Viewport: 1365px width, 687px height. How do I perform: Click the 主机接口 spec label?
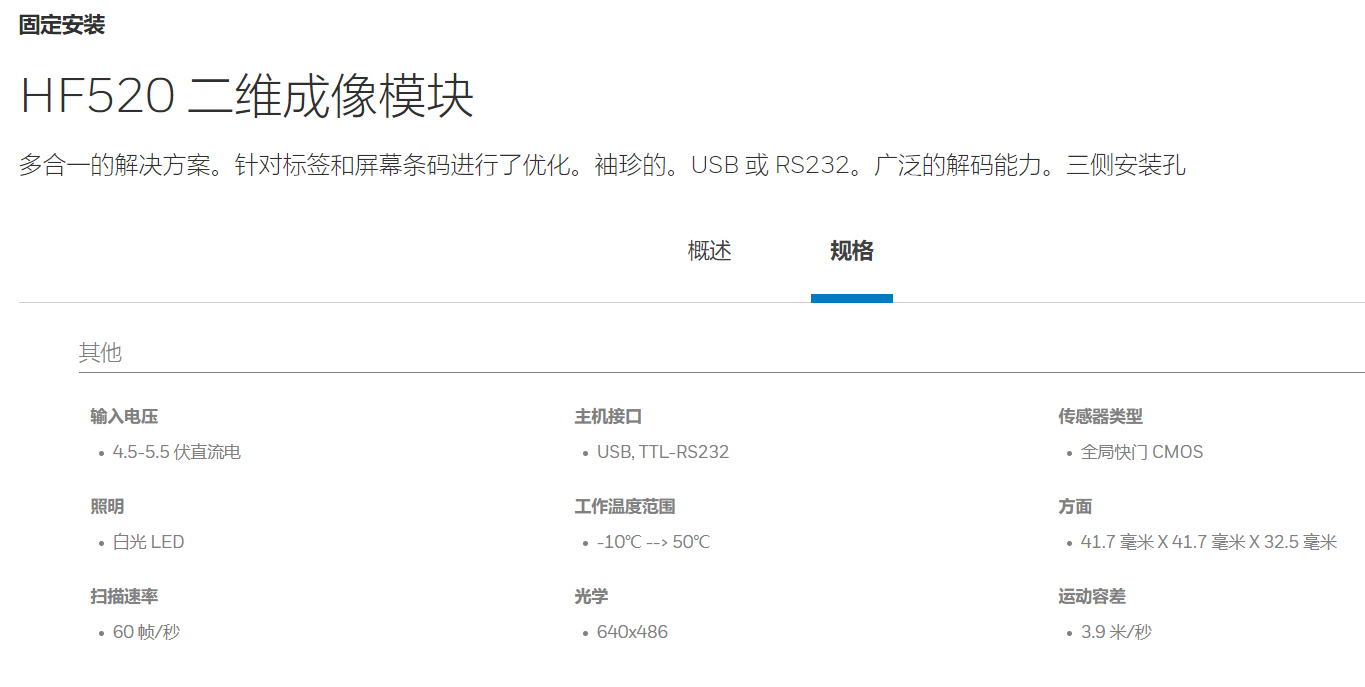[x=608, y=417]
